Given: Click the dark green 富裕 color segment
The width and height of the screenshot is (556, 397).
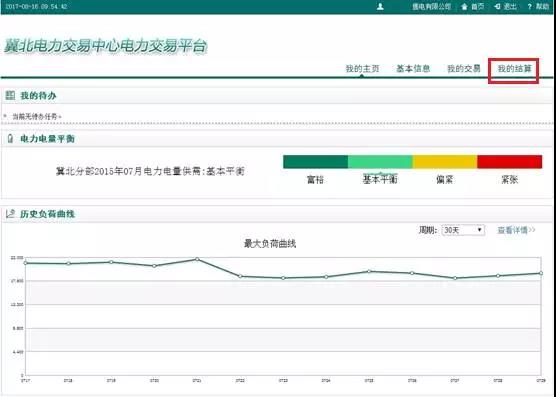Looking at the screenshot, I should (316, 162).
